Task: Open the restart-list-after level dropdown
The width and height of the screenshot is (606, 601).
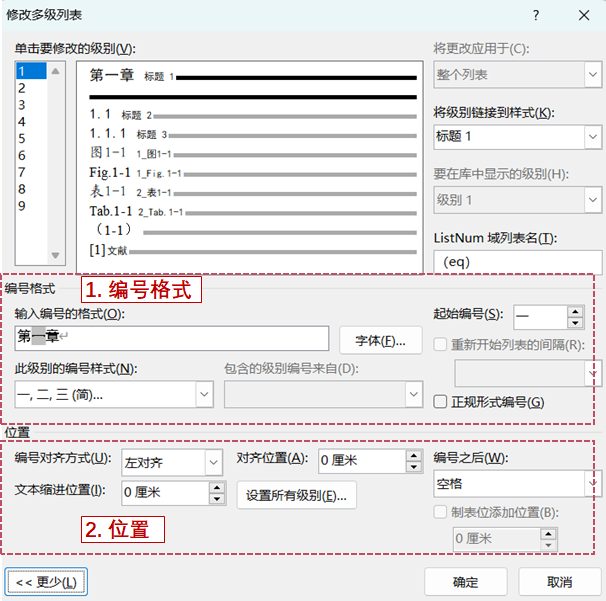Action: [x=593, y=373]
